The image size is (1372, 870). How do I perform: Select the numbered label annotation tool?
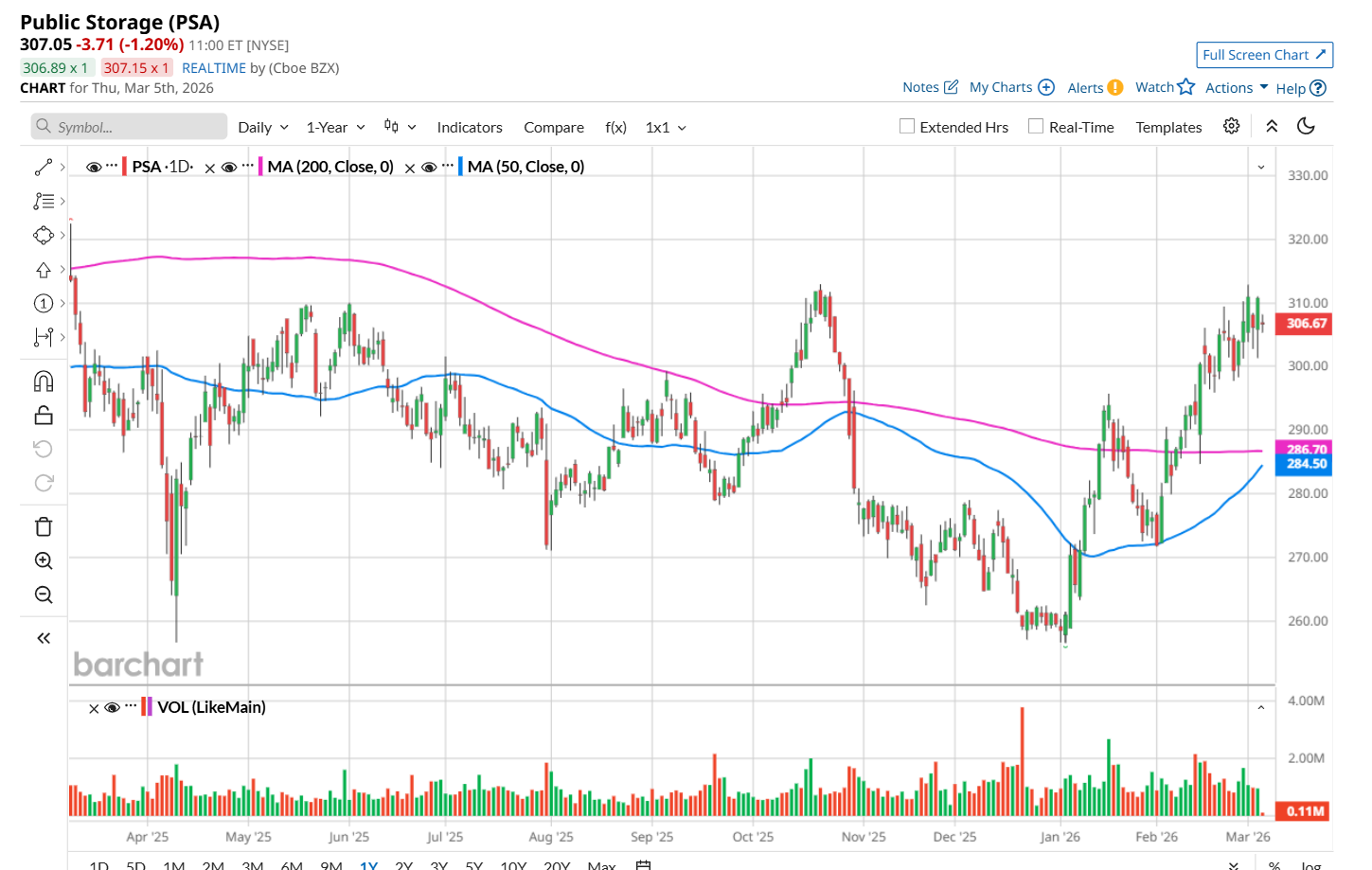[x=44, y=304]
